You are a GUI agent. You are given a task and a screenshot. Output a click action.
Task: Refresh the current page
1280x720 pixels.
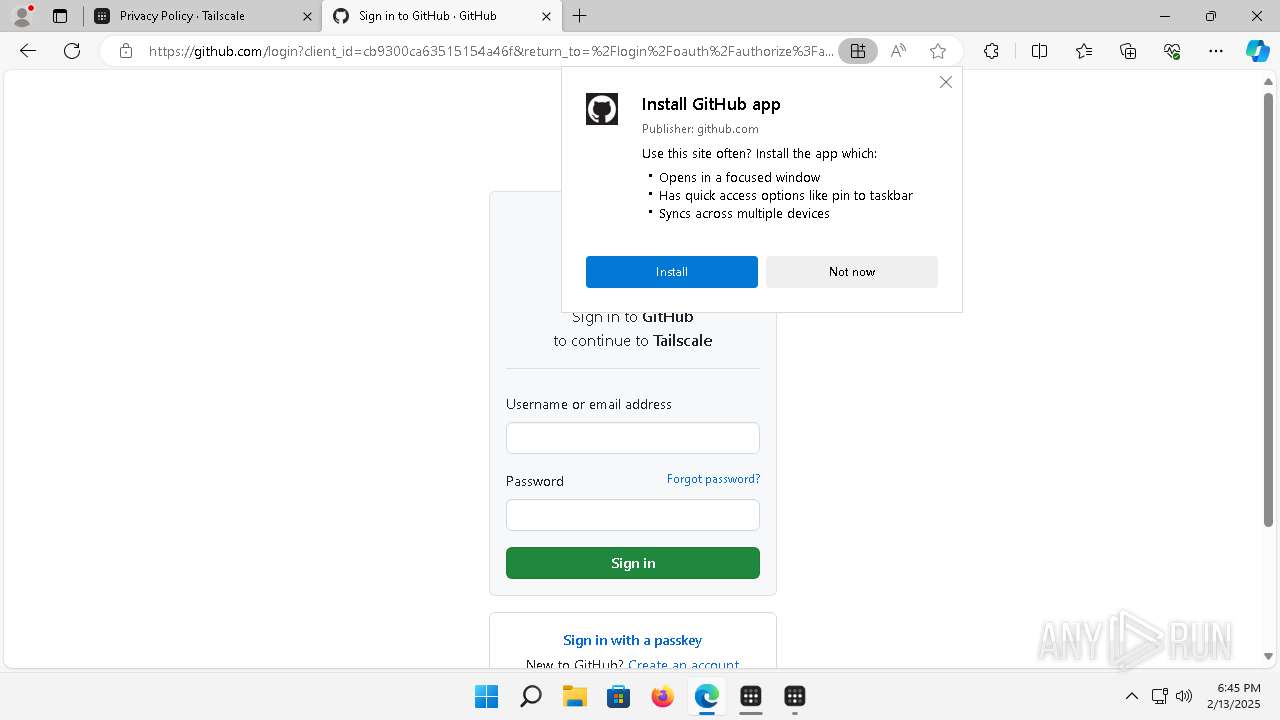click(72, 51)
